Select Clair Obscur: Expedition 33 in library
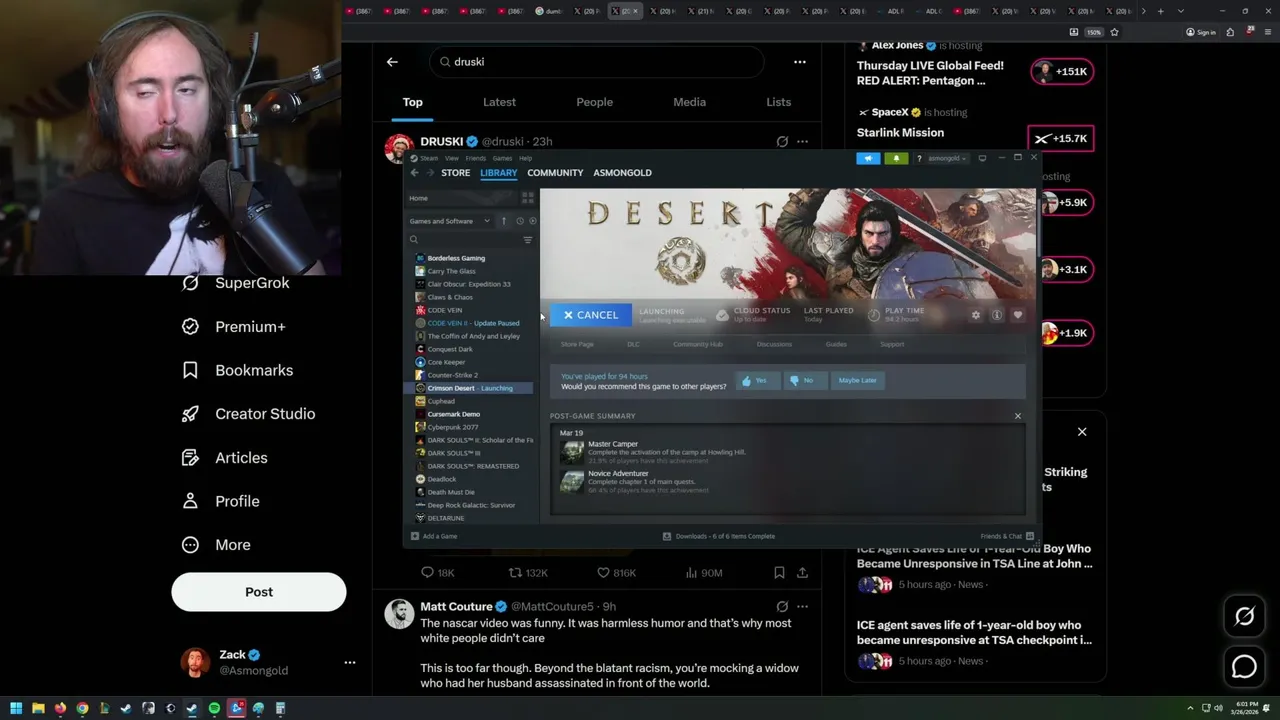1280x720 pixels. [x=468, y=284]
